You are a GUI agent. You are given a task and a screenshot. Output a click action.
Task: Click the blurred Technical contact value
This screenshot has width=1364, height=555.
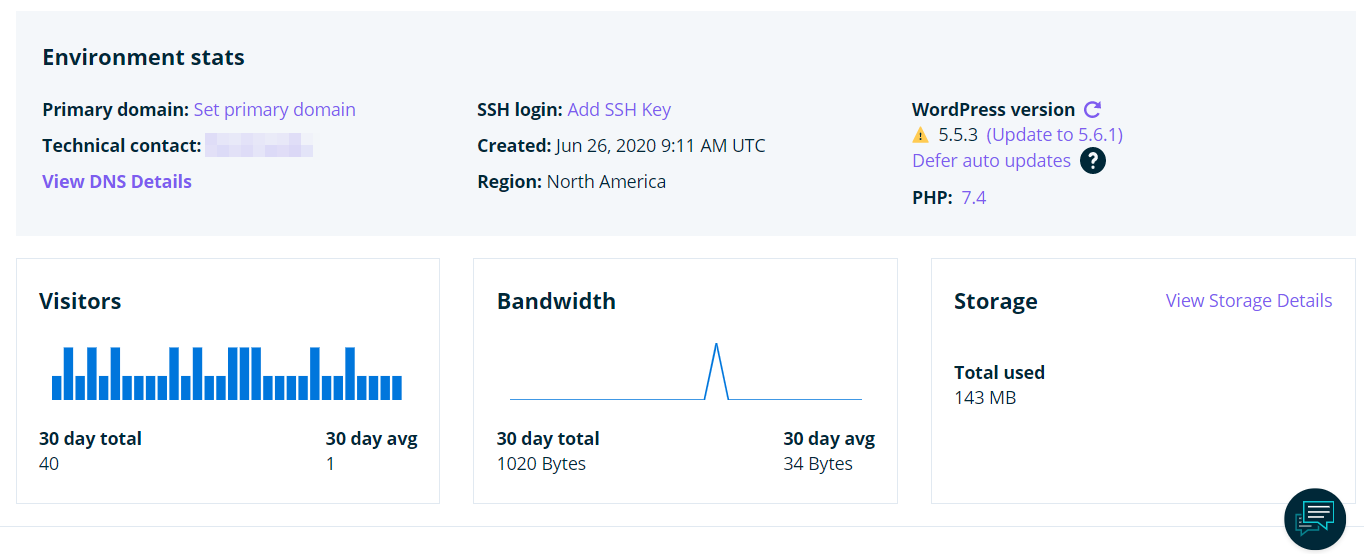pyautogui.click(x=259, y=146)
